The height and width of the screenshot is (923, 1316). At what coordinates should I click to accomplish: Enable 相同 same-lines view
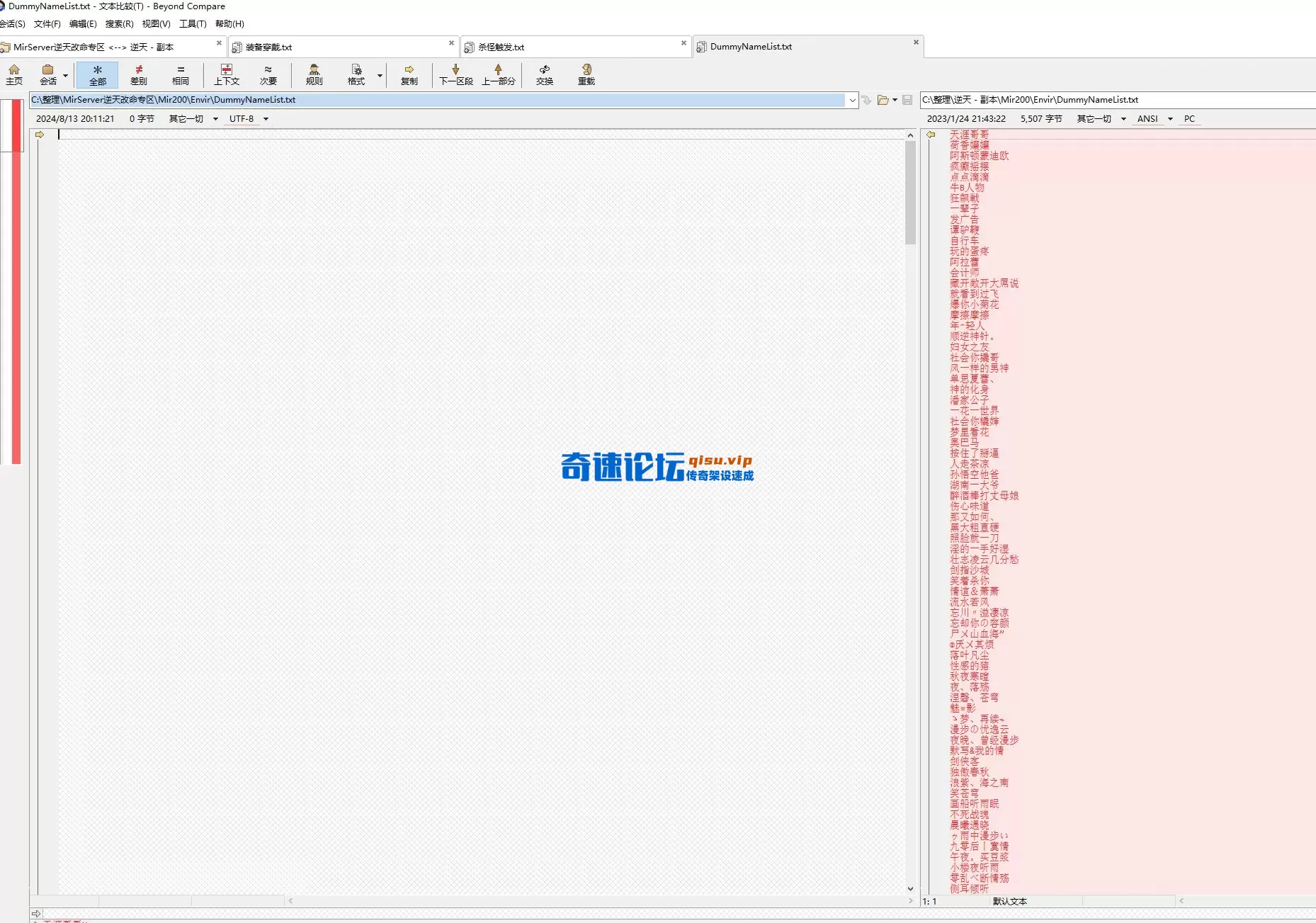[x=181, y=74]
